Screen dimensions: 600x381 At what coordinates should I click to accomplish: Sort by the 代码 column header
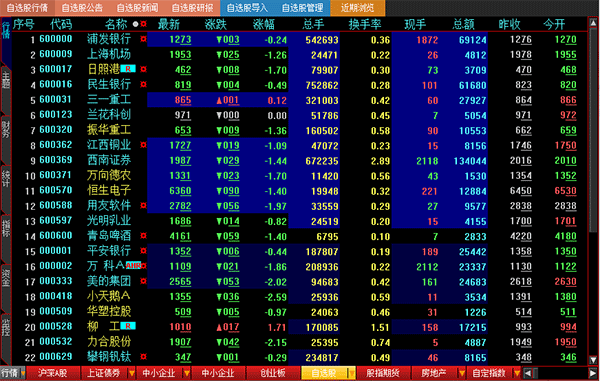click(x=61, y=24)
